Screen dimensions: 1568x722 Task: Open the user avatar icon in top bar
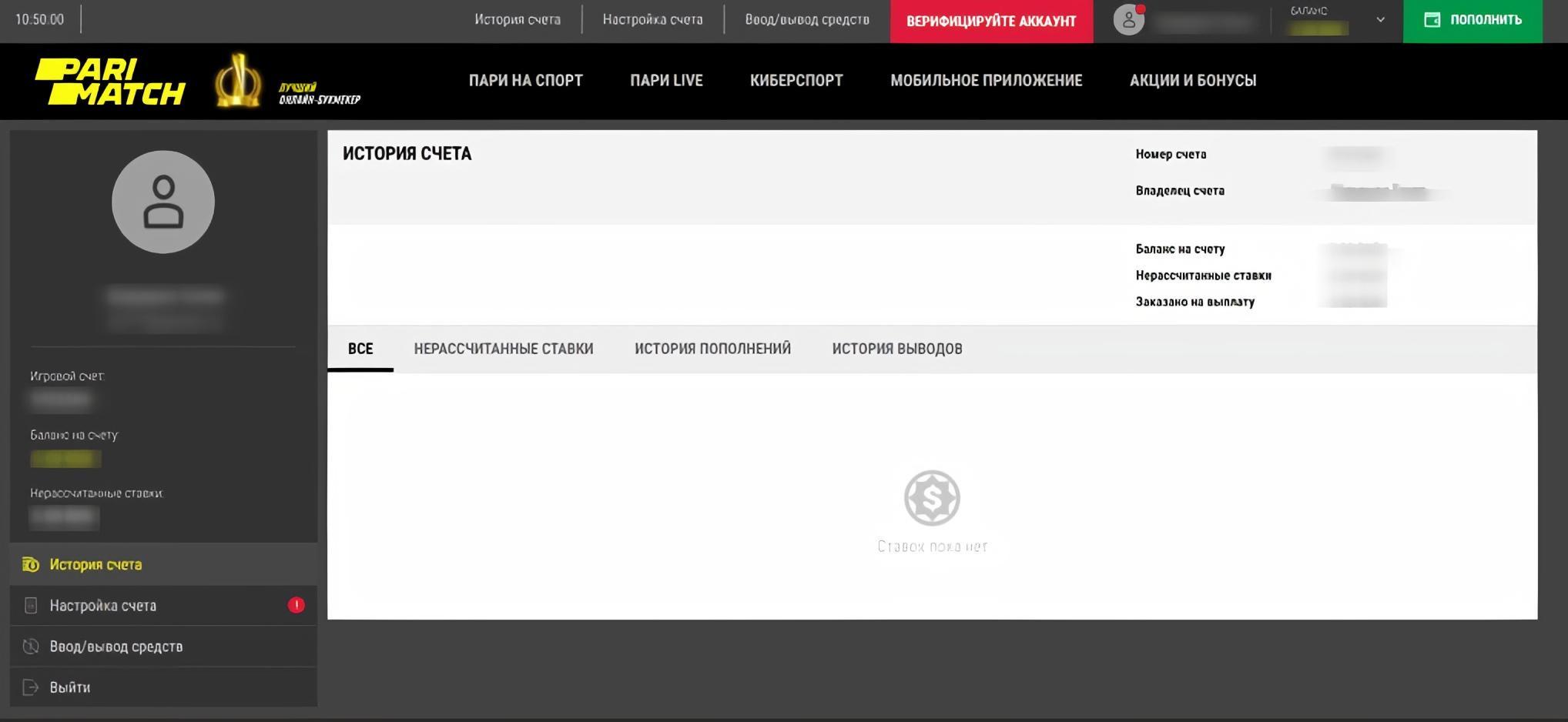(x=1129, y=20)
